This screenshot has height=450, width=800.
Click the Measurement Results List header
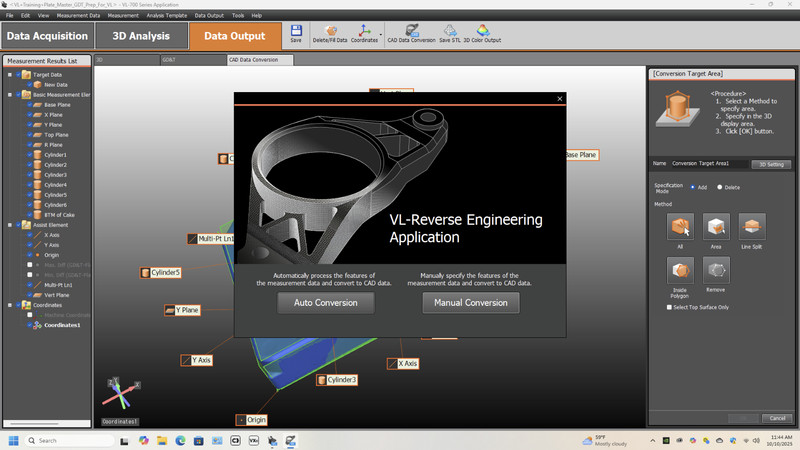coord(47,61)
